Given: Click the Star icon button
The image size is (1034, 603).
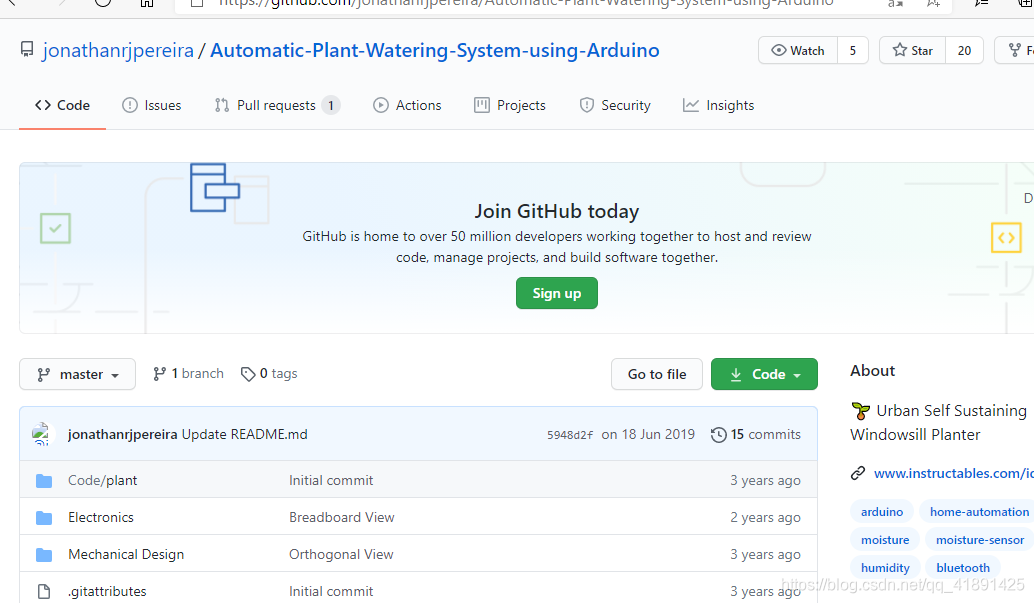Looking at the screenshot, I should [913, 50].
